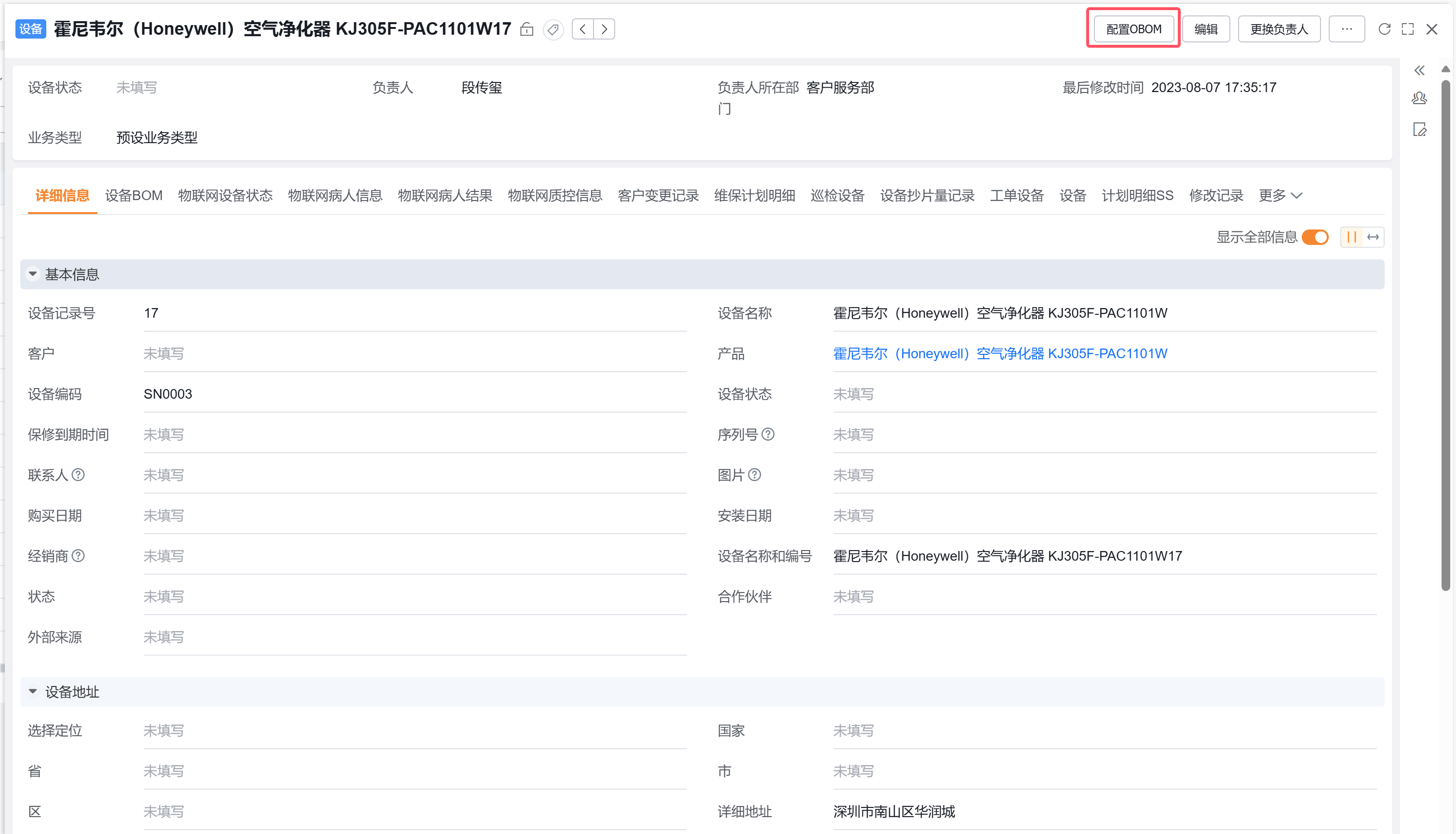Collapse the 基本信息 section
Screen dimensions: 1456x834
tap(33, 274)
